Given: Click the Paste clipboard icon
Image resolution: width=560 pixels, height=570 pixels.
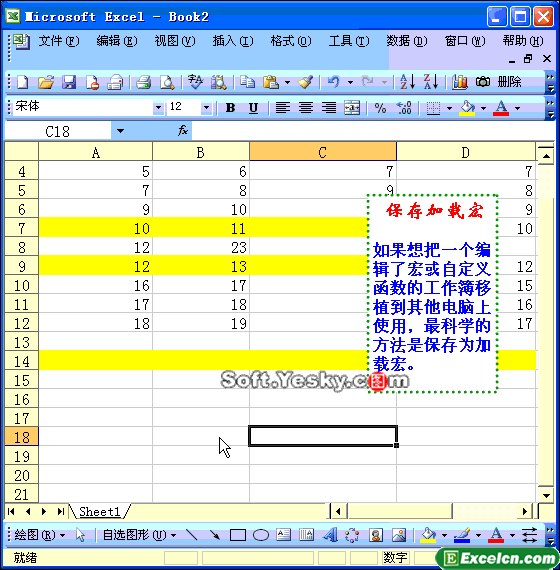Looking at the screenshot, I should point(271,82).
